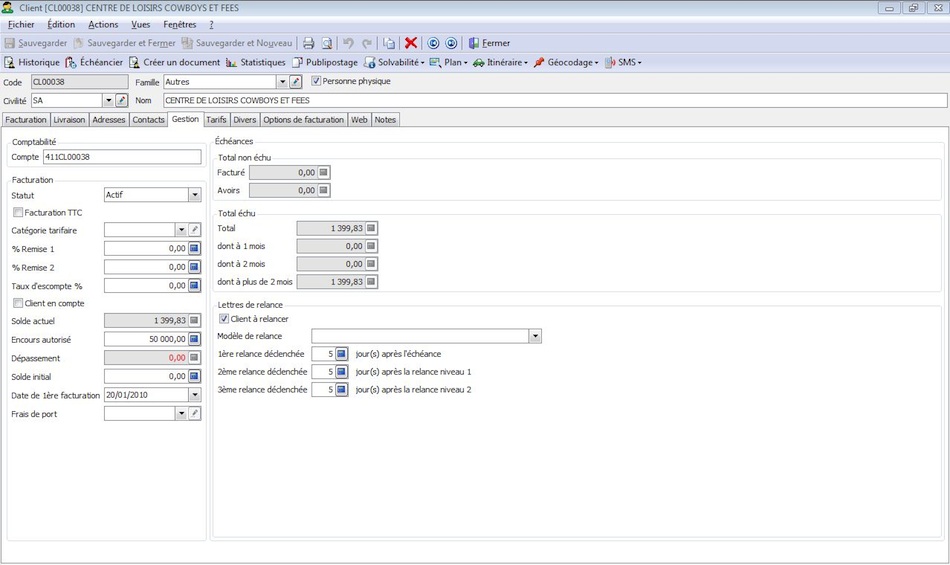This screenshot has width=950, height=565.
Task: Switch to the Contacts tab
Action: click(x=148, y=120)
